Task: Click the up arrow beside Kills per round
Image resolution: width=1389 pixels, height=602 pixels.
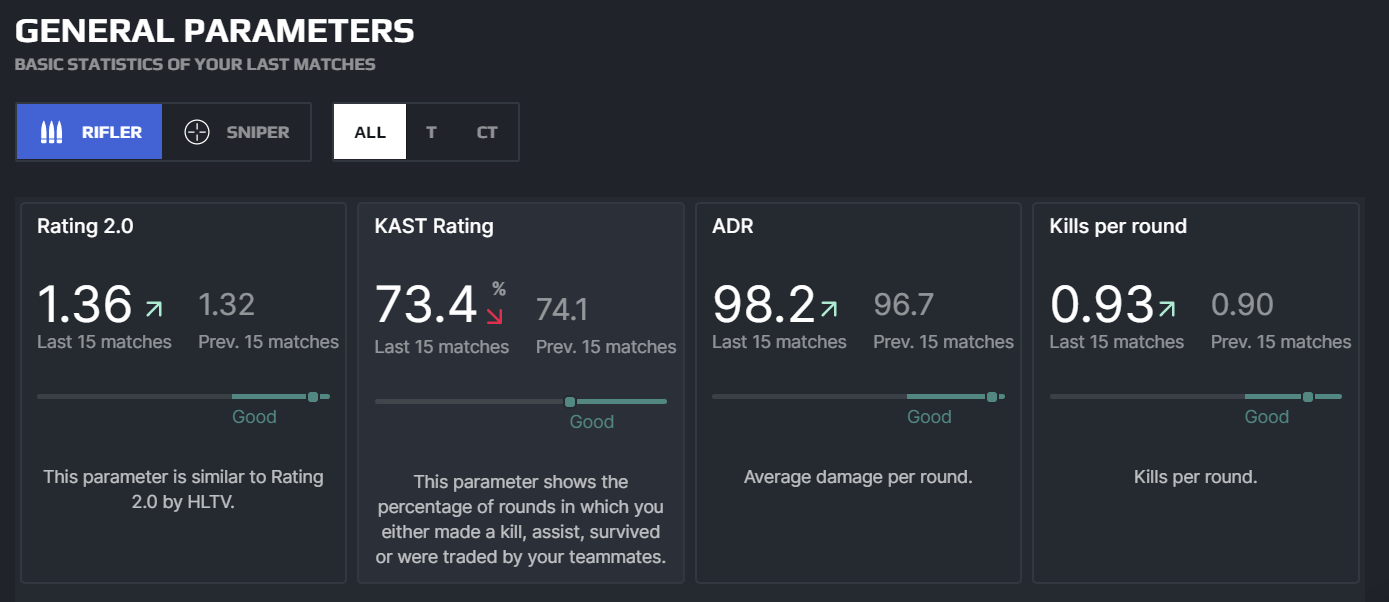Action: coord(1166,309)
